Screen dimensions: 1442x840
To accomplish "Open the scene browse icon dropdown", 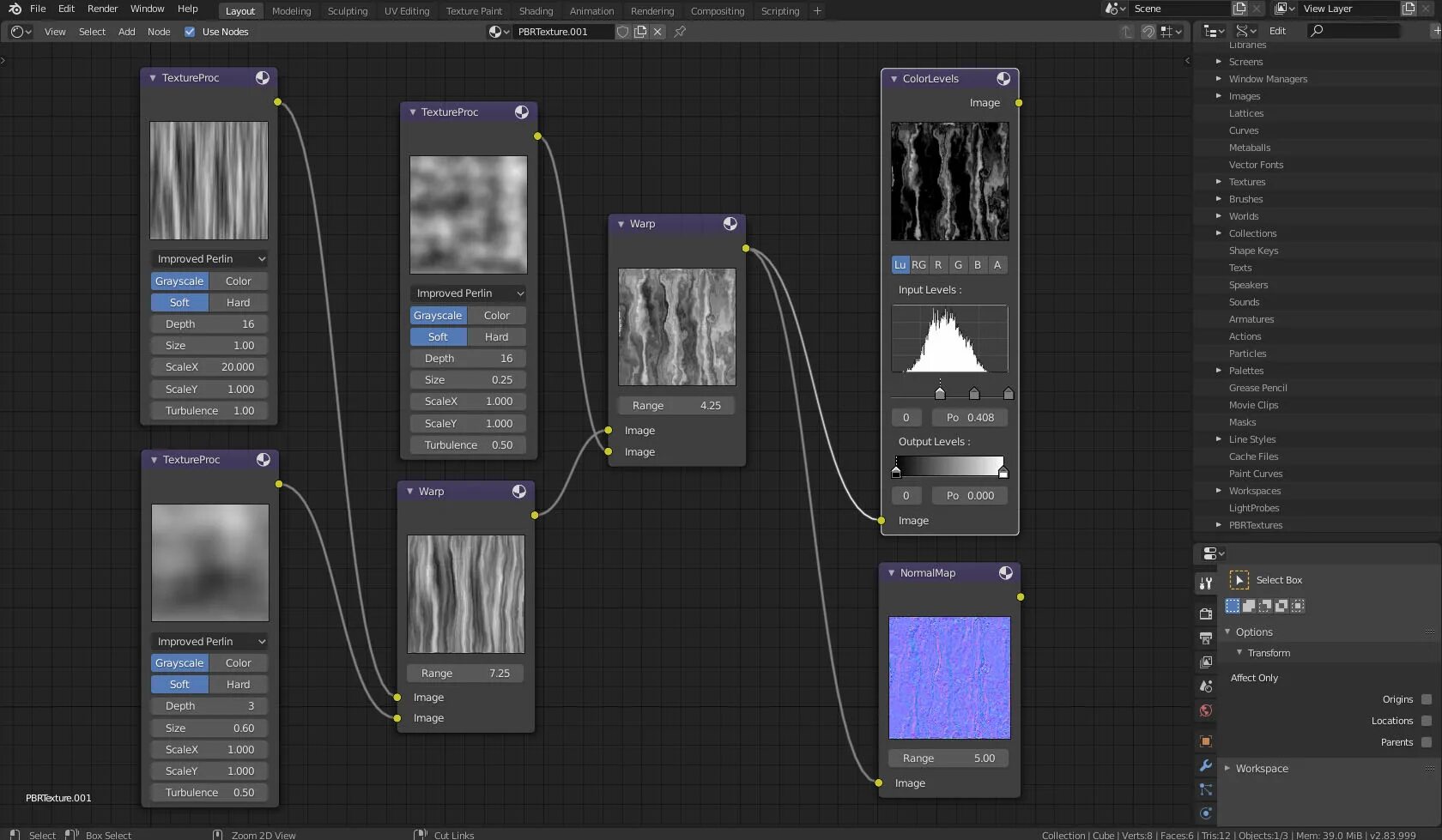I will coord(1115,9).
